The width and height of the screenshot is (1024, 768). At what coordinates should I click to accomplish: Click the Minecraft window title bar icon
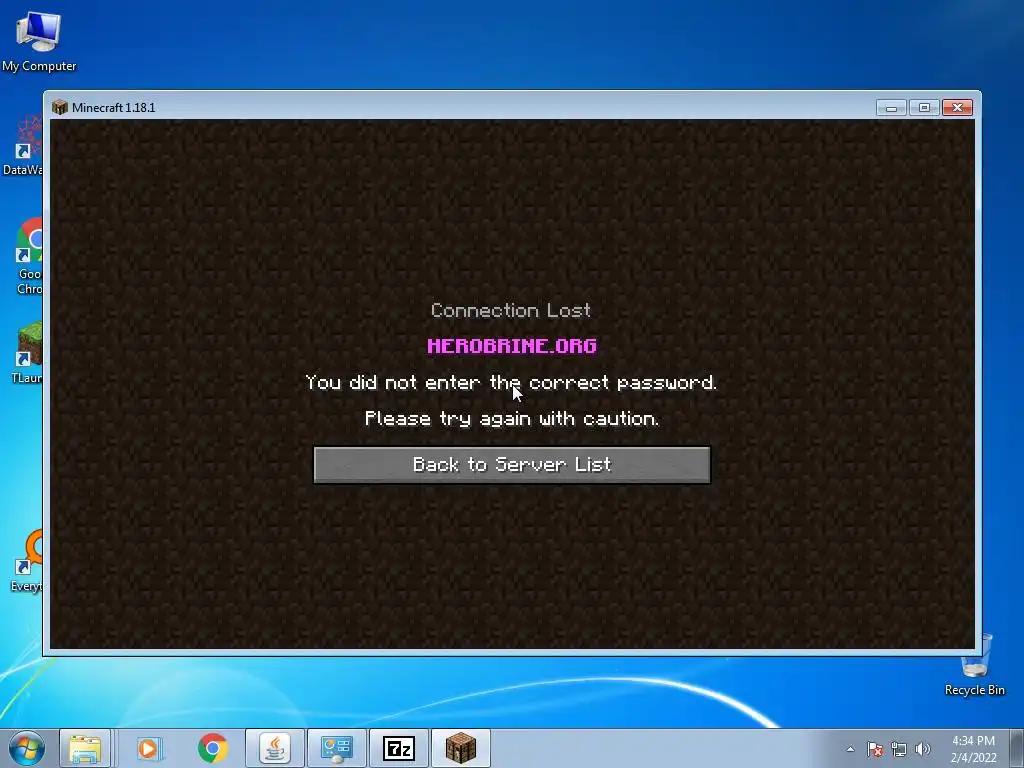coord(60,107)
